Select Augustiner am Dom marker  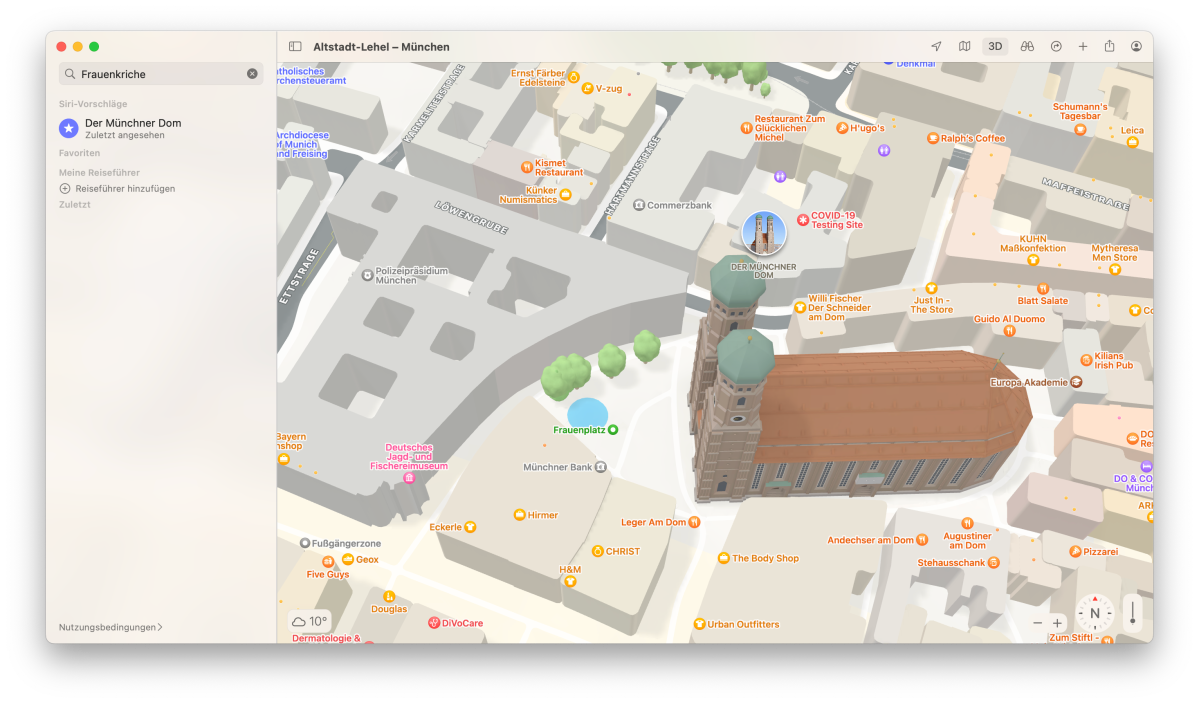tap(967, 524)
